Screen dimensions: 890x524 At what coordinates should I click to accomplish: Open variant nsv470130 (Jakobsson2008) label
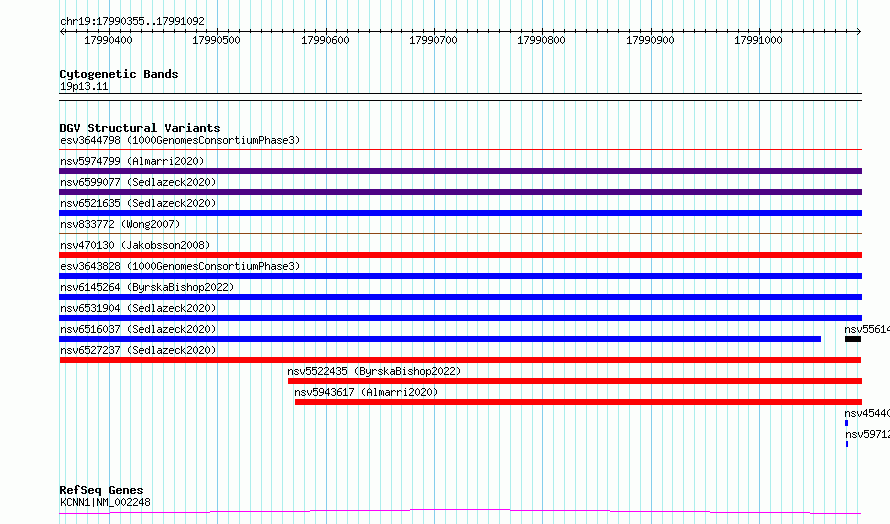(135, 245)
